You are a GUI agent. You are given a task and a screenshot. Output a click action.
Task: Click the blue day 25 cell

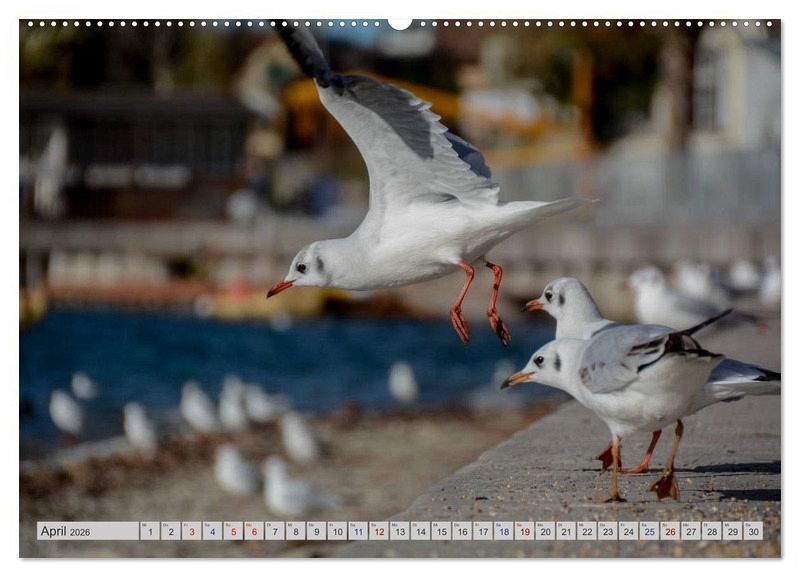coord(649,531)
